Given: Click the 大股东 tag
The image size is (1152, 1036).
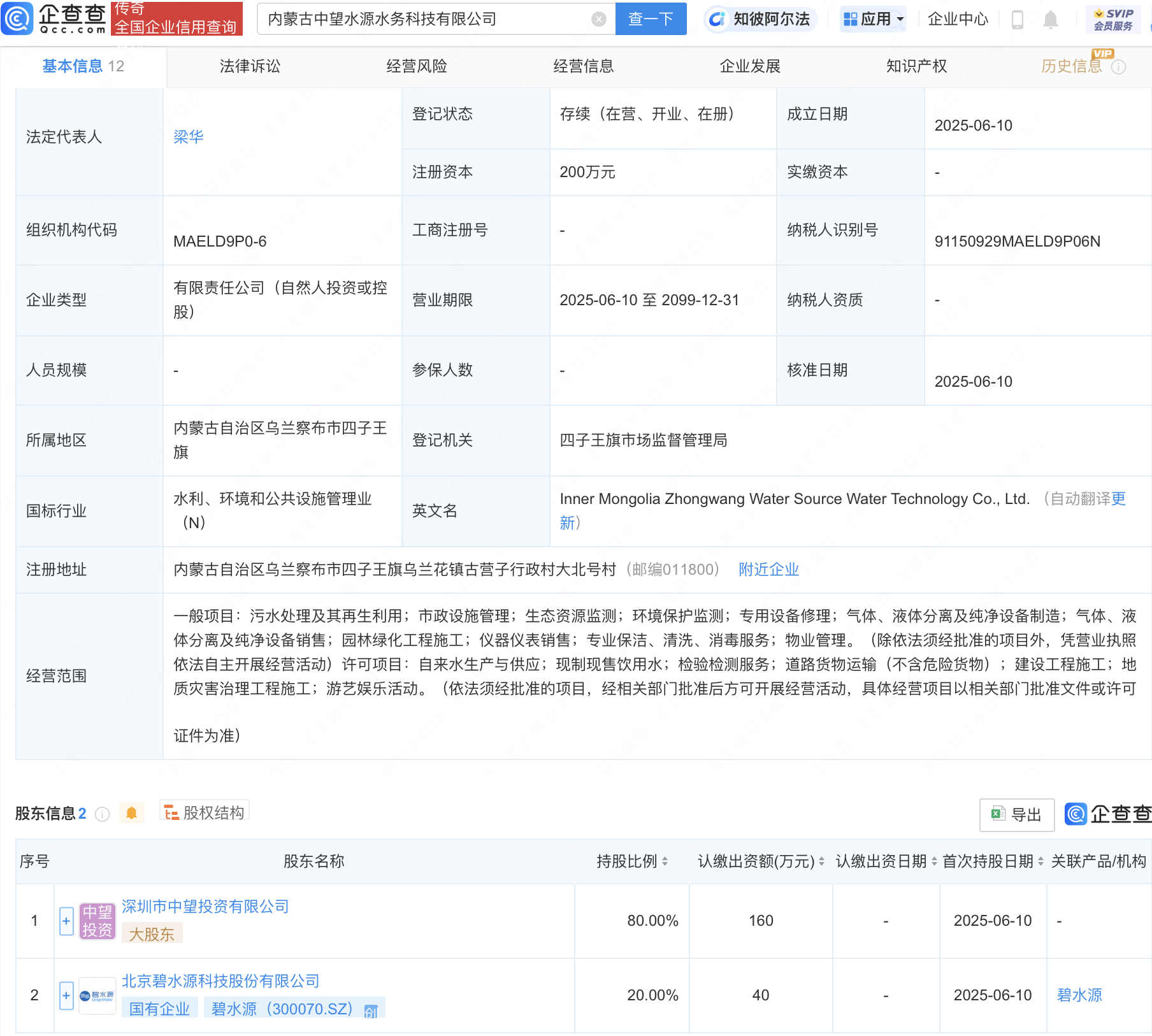Looking at the screenshot, I should [152, 934].
